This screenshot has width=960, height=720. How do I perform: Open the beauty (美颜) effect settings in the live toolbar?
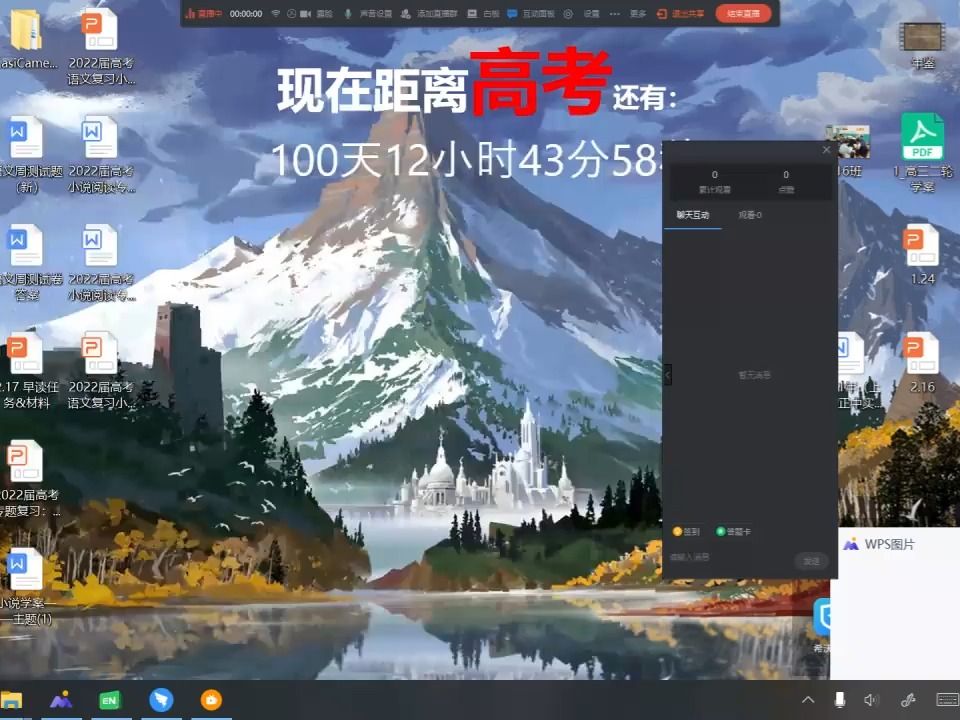tap(327, 14)
